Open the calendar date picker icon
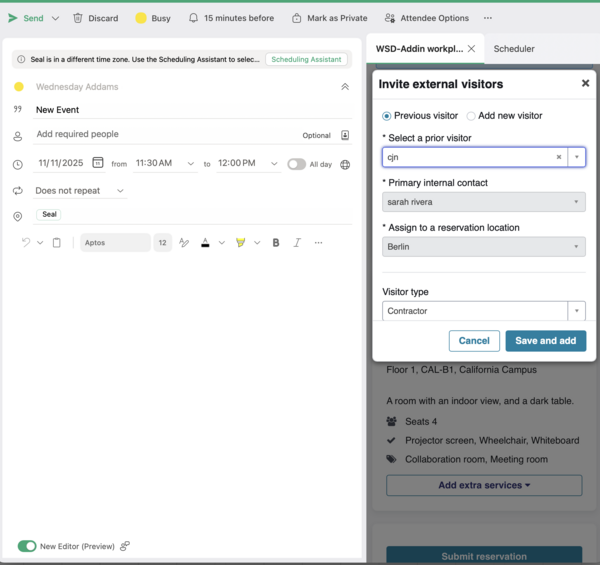Image resolution: width=600 pixels, height=565 pixels. point(98,163)
